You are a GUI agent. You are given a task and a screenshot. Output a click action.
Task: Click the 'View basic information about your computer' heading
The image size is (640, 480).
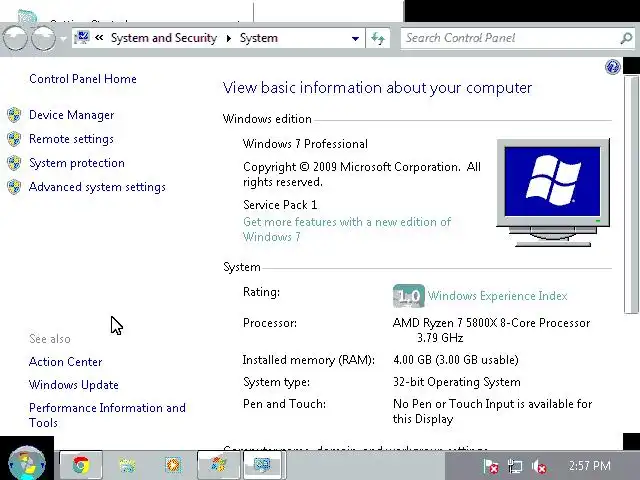pos(378,88)
